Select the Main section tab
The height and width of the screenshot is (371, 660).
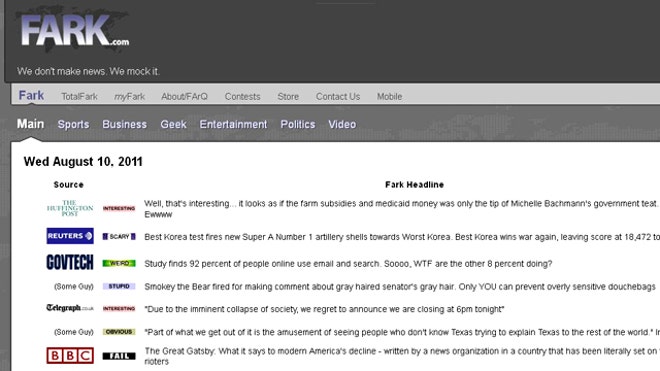pos(30,124)
